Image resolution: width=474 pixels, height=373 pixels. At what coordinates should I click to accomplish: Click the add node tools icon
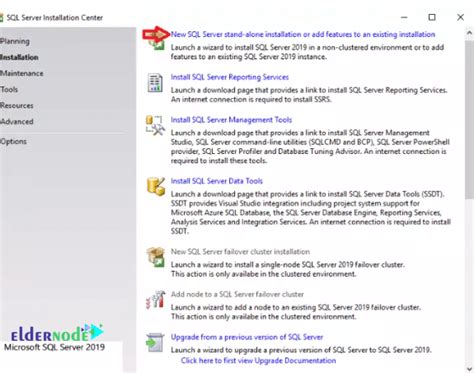point(156,299)
